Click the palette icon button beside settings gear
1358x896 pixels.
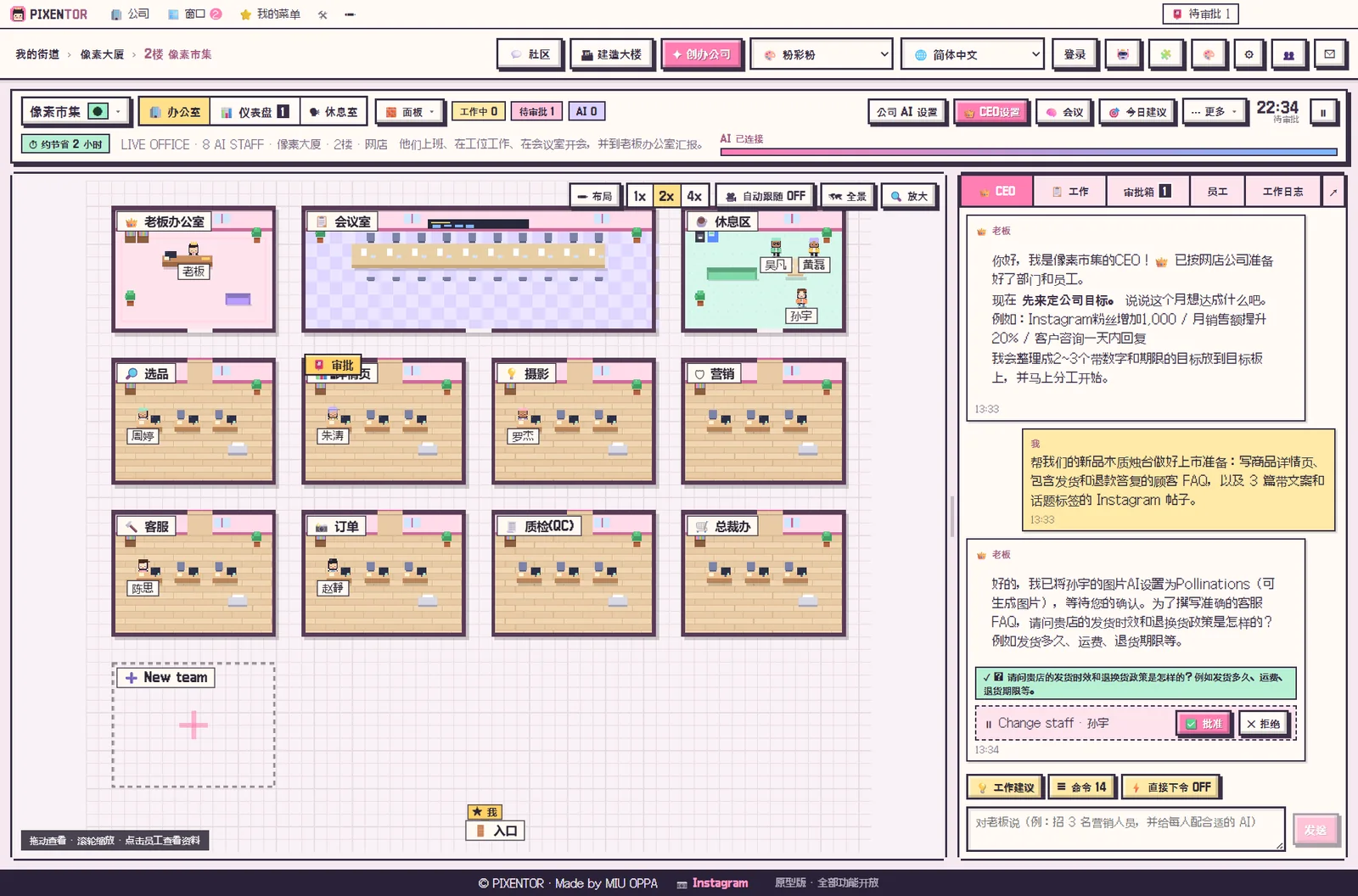click(1208, 54)
